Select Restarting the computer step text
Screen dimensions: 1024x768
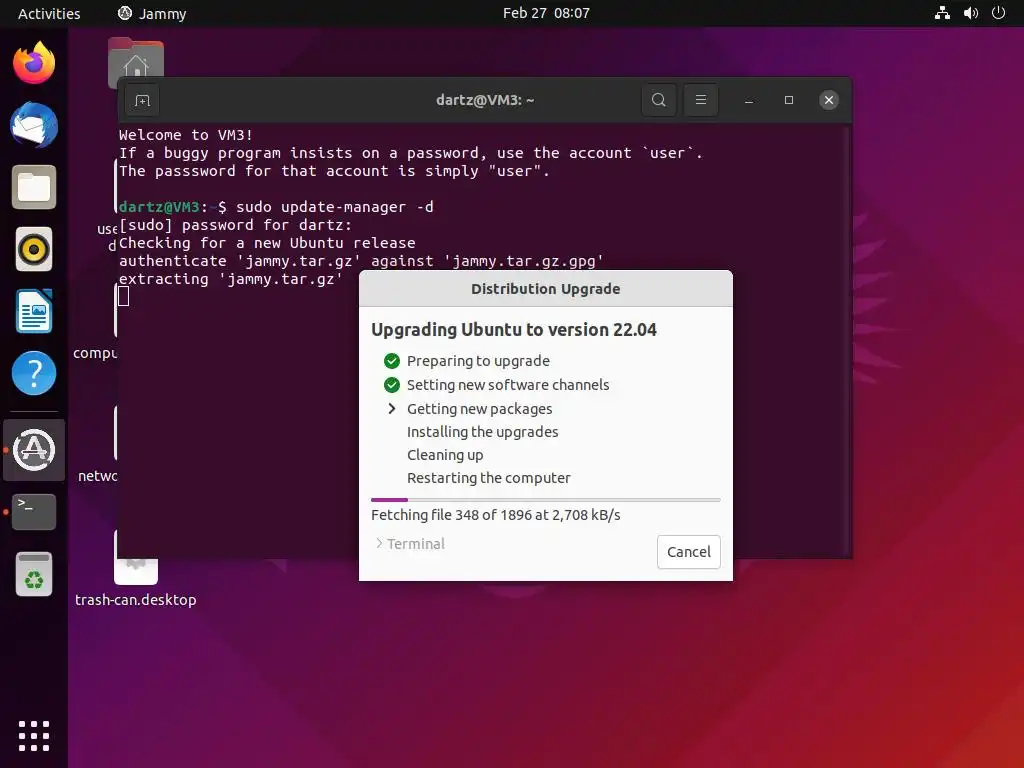pos(488,477)
